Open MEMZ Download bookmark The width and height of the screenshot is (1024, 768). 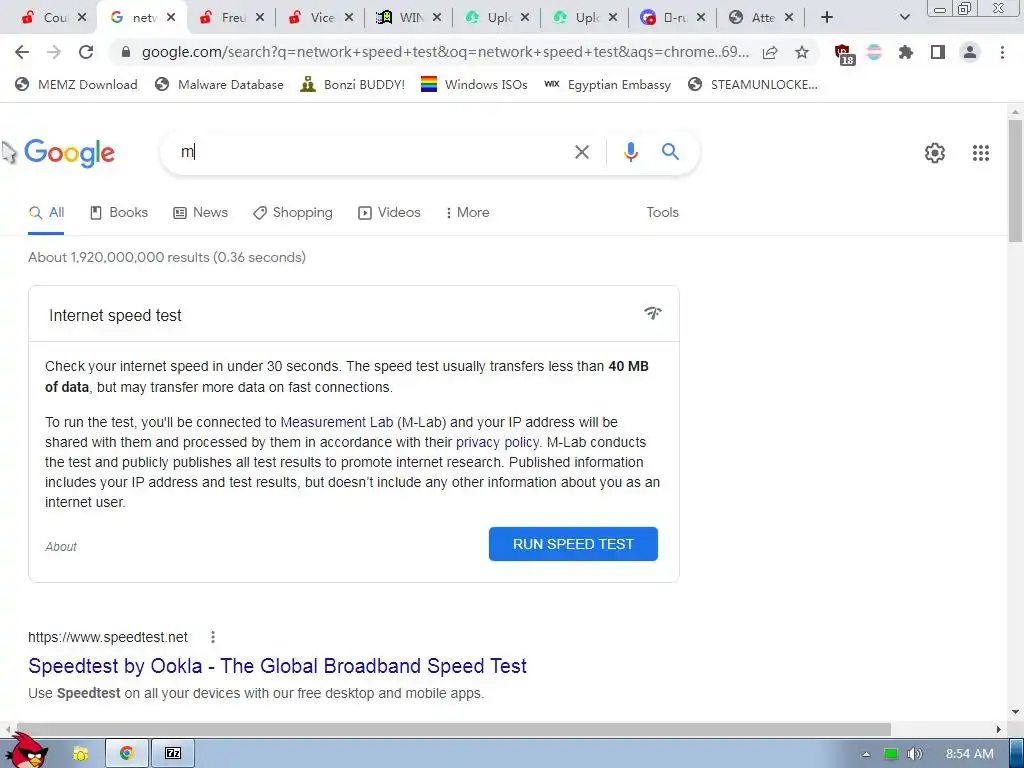pos(77,84)
